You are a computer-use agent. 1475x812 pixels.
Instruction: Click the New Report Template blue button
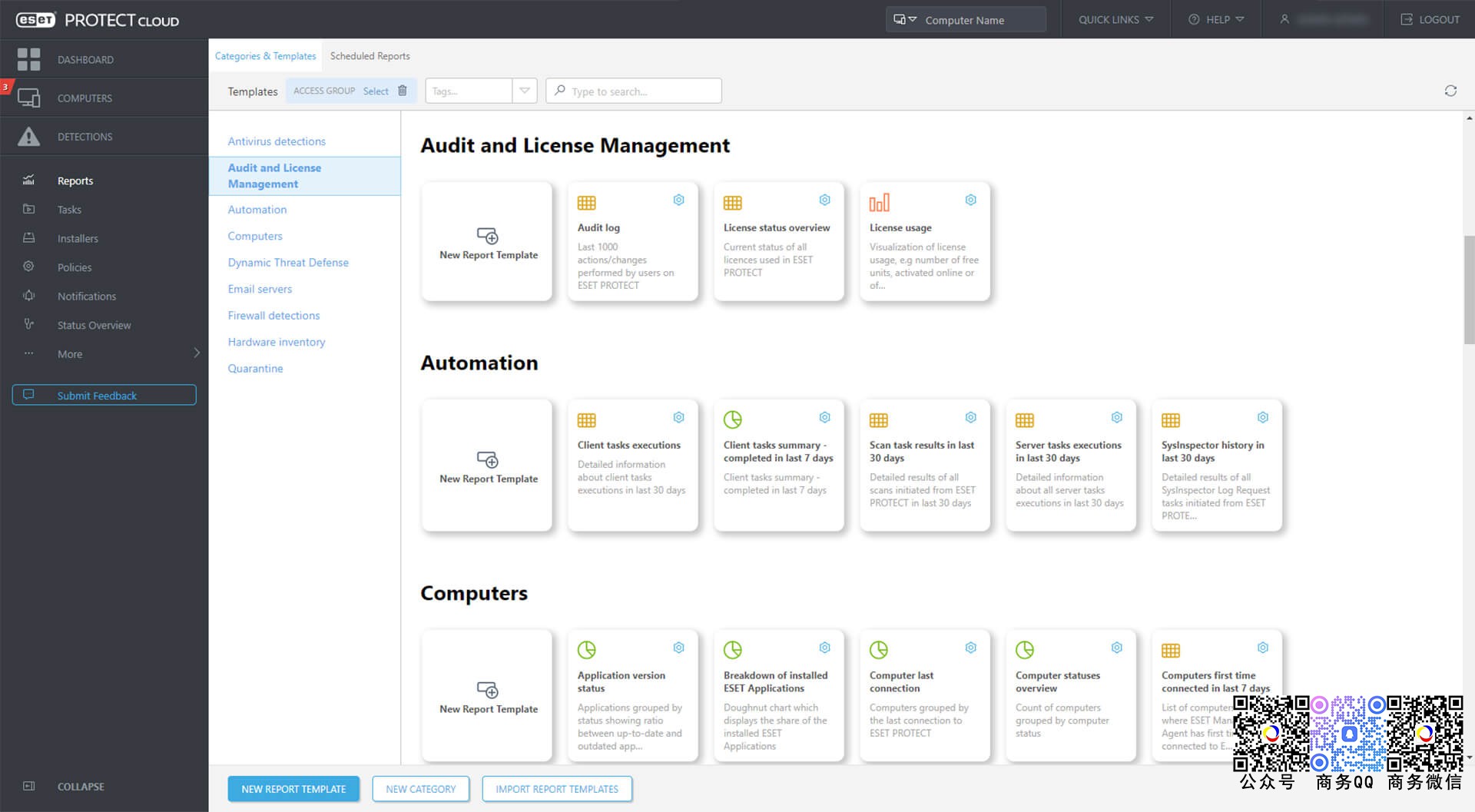pyautogui.click(x=293, y=789)
